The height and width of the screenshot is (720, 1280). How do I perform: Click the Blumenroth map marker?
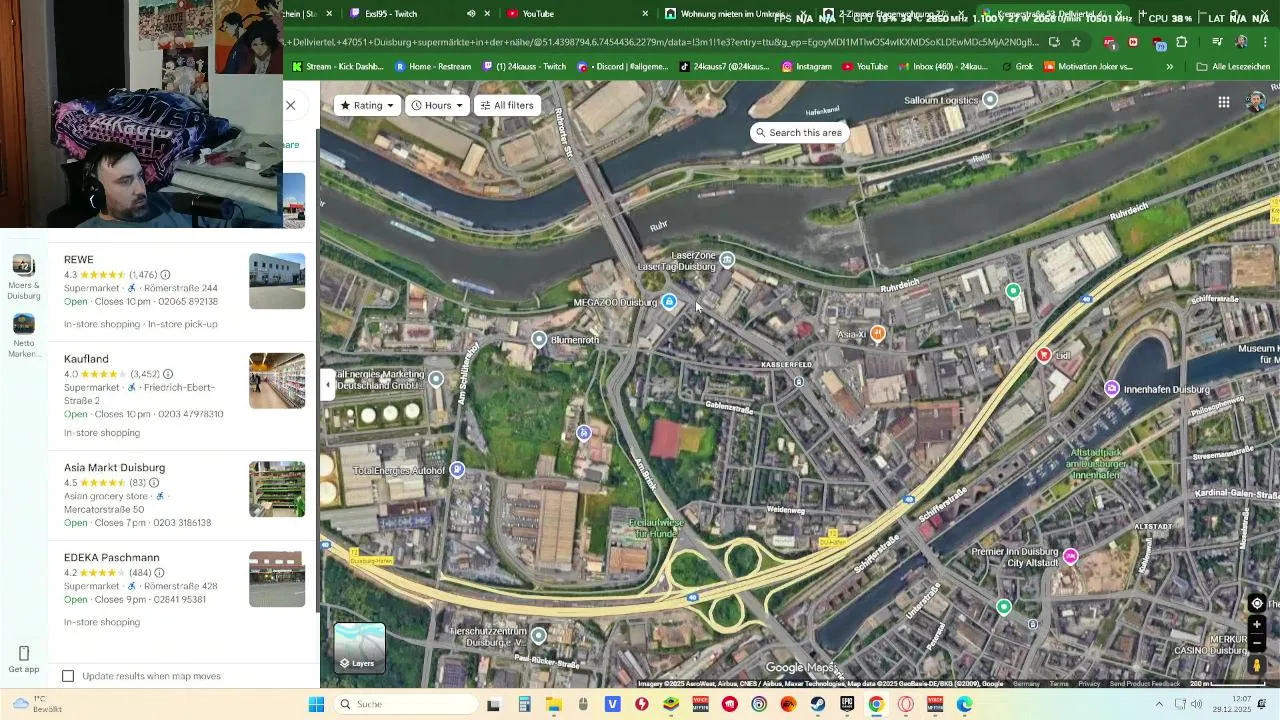[539, 340]
